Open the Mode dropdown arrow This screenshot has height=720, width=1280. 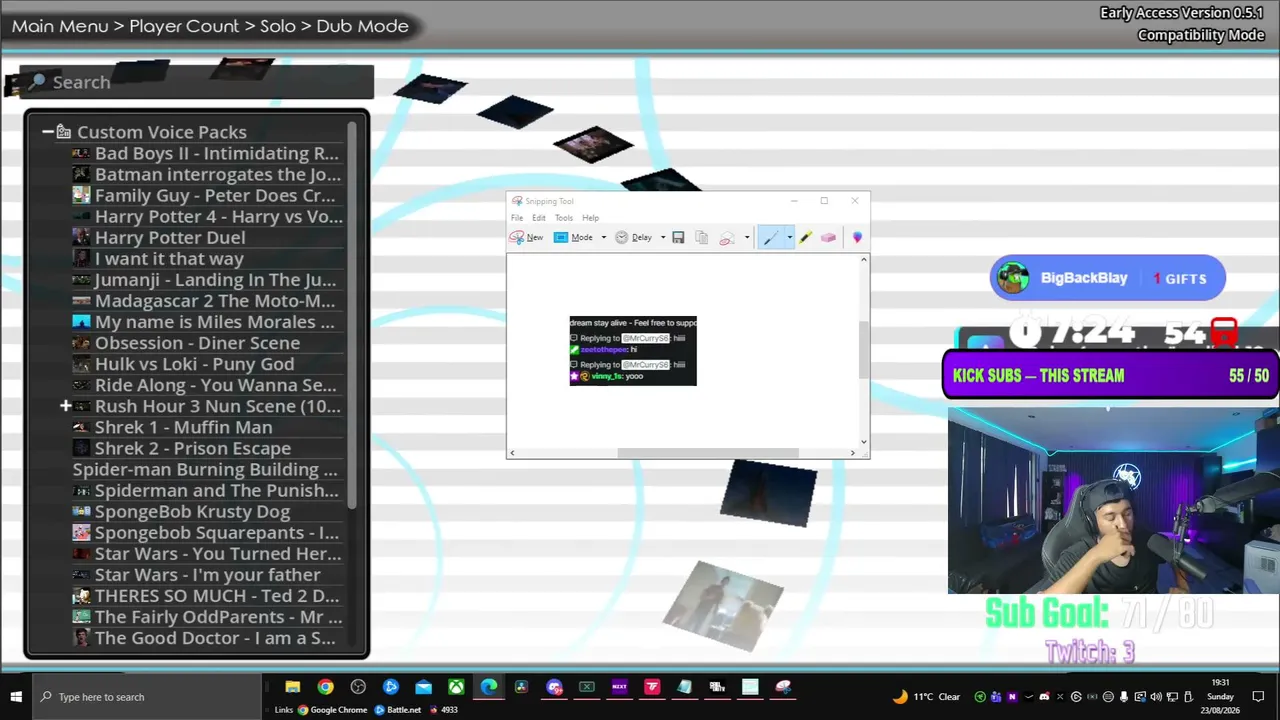pyautogui.click(x=603, y=238)
